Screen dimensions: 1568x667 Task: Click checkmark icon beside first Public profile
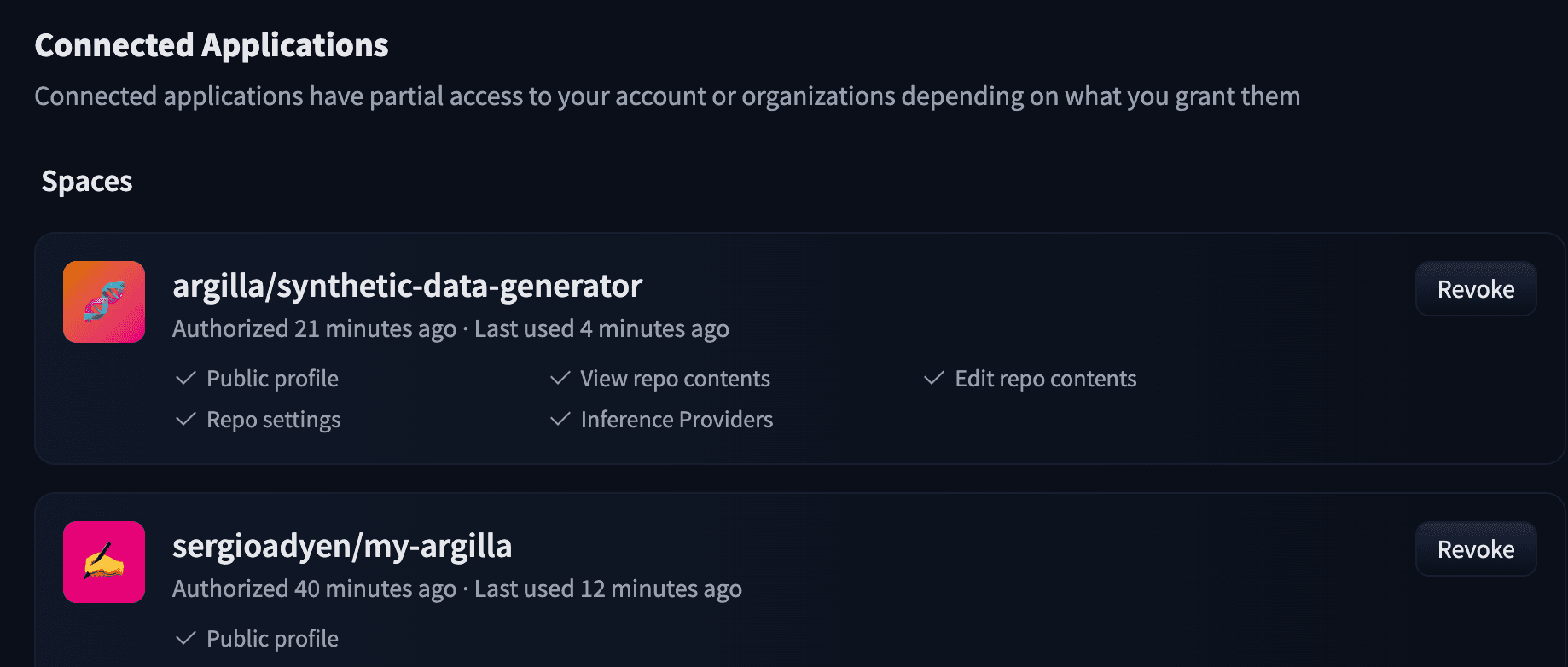(x=186, y=378)
